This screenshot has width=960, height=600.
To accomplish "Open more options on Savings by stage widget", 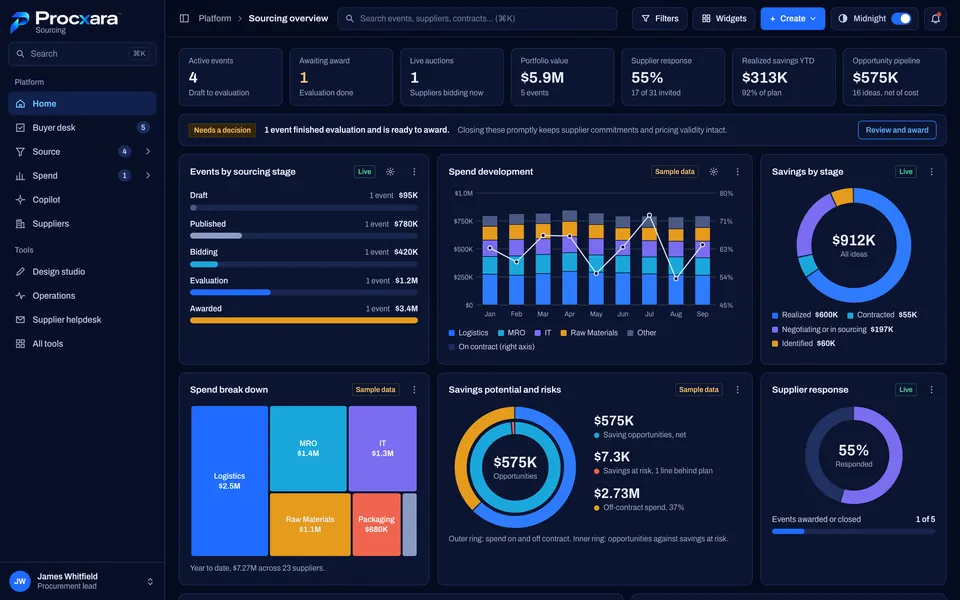I will click(931, 171).
